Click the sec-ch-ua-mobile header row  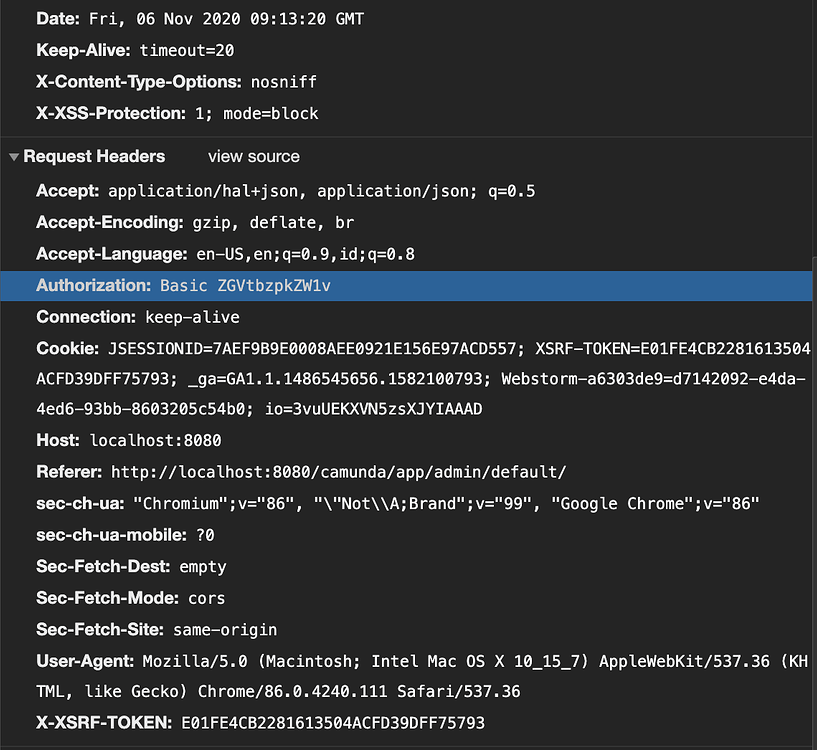click(120, 535)
